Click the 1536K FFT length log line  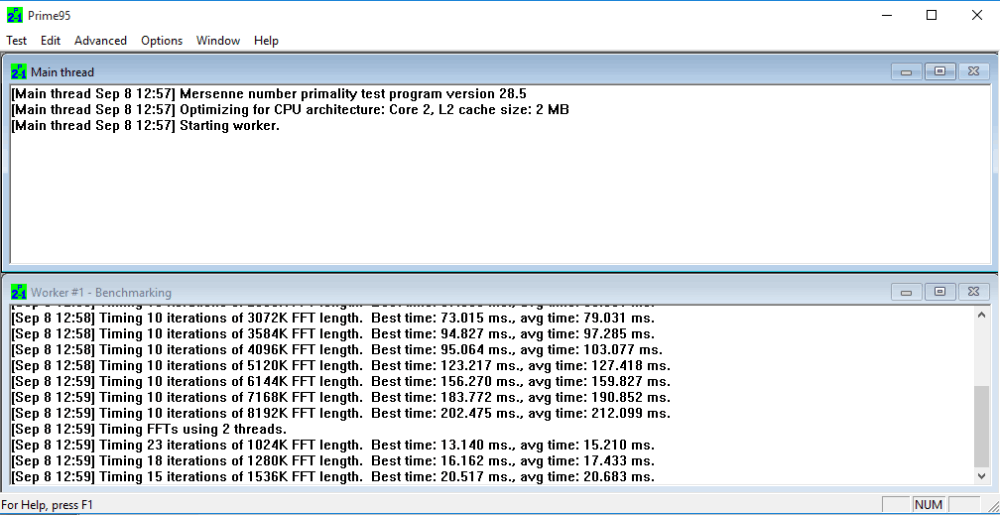(333, 477)
